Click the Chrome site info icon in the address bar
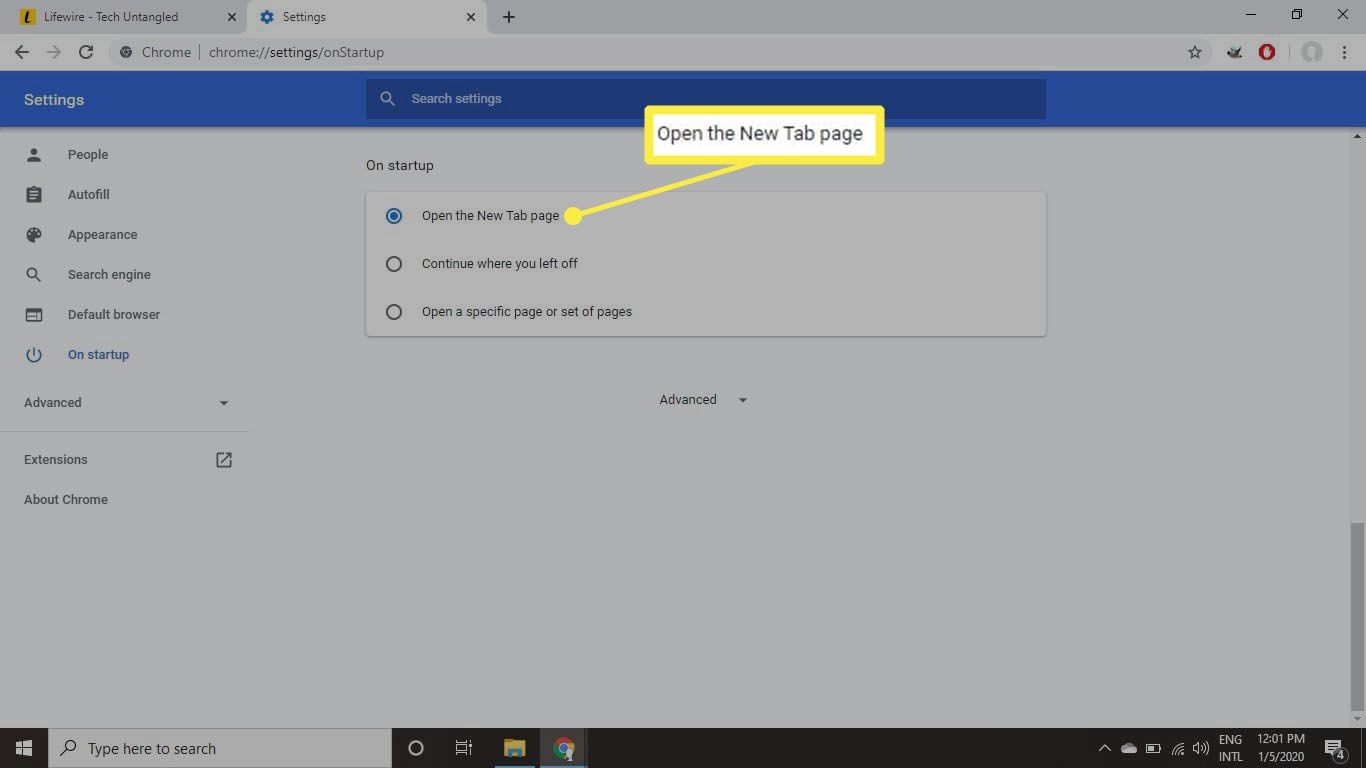Viewport: 1366px width, 768px height. 126,52
